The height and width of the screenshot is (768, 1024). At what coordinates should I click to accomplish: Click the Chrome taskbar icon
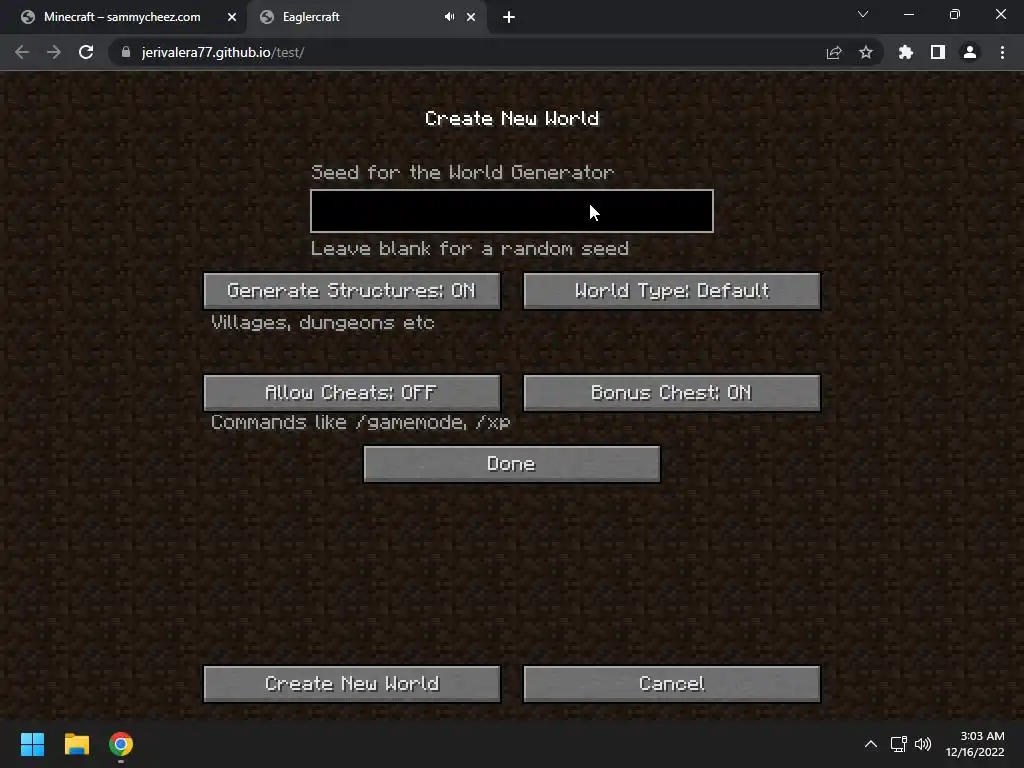[x=121, y=744]
